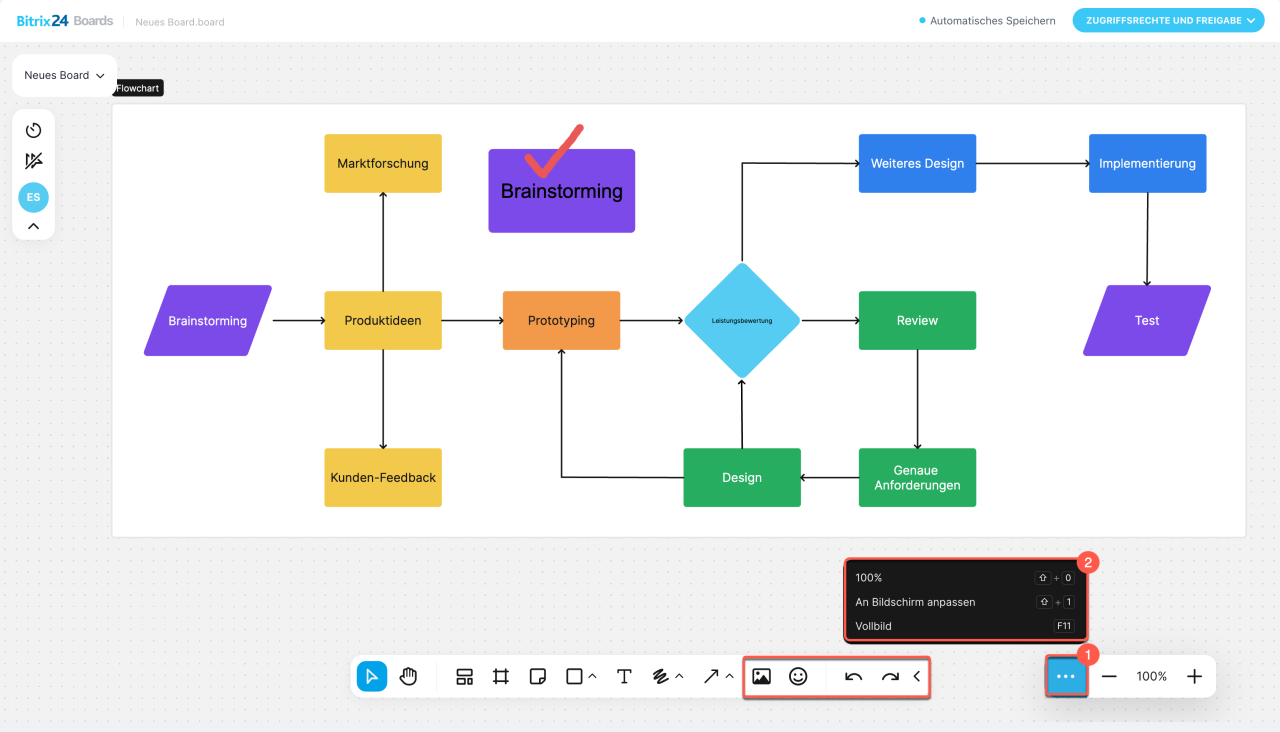Collapse the left side panel chevron
Screen dimensions: 1280x732
pos(33,226)
